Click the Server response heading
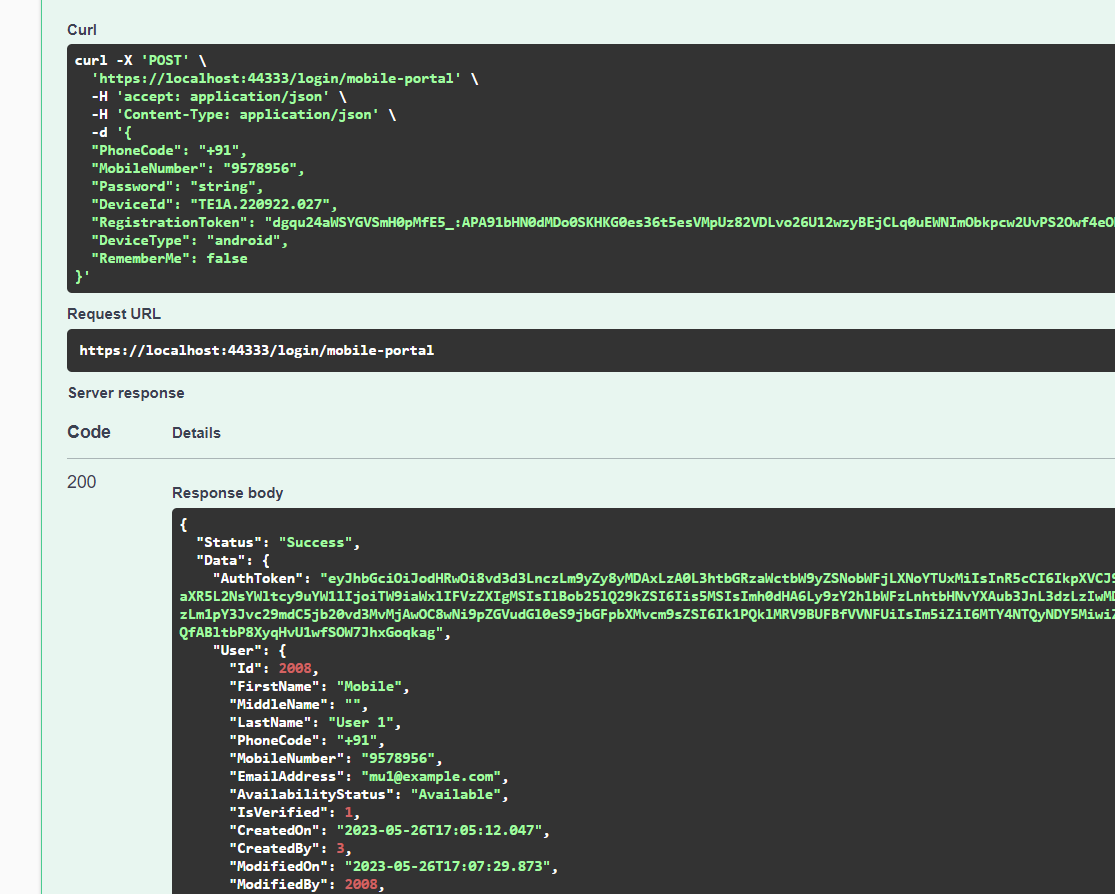The width and height of the screenshot is (1115, 894). pyautogui.click(x=126, y=393)
